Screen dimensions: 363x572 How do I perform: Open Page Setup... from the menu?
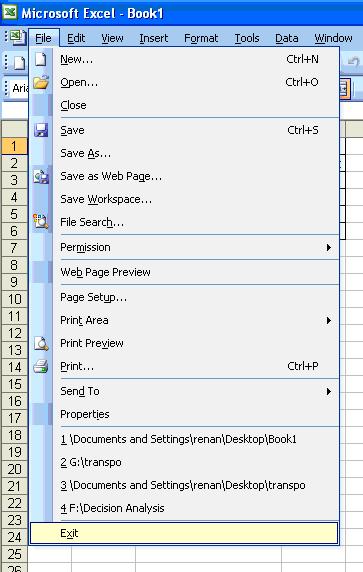point(185,297)
